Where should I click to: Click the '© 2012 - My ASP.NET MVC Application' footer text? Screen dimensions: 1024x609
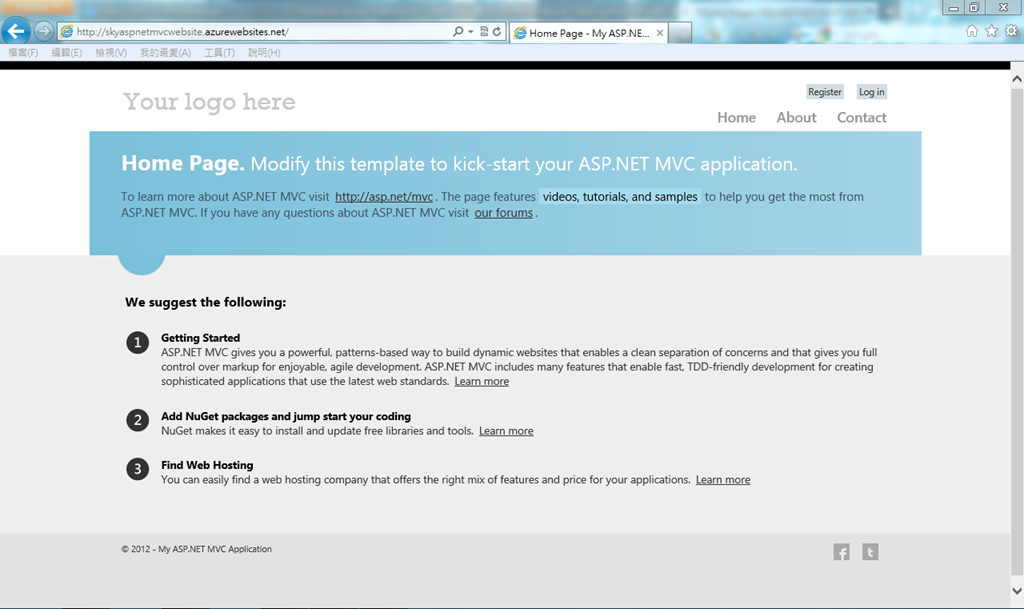(197, 549)
